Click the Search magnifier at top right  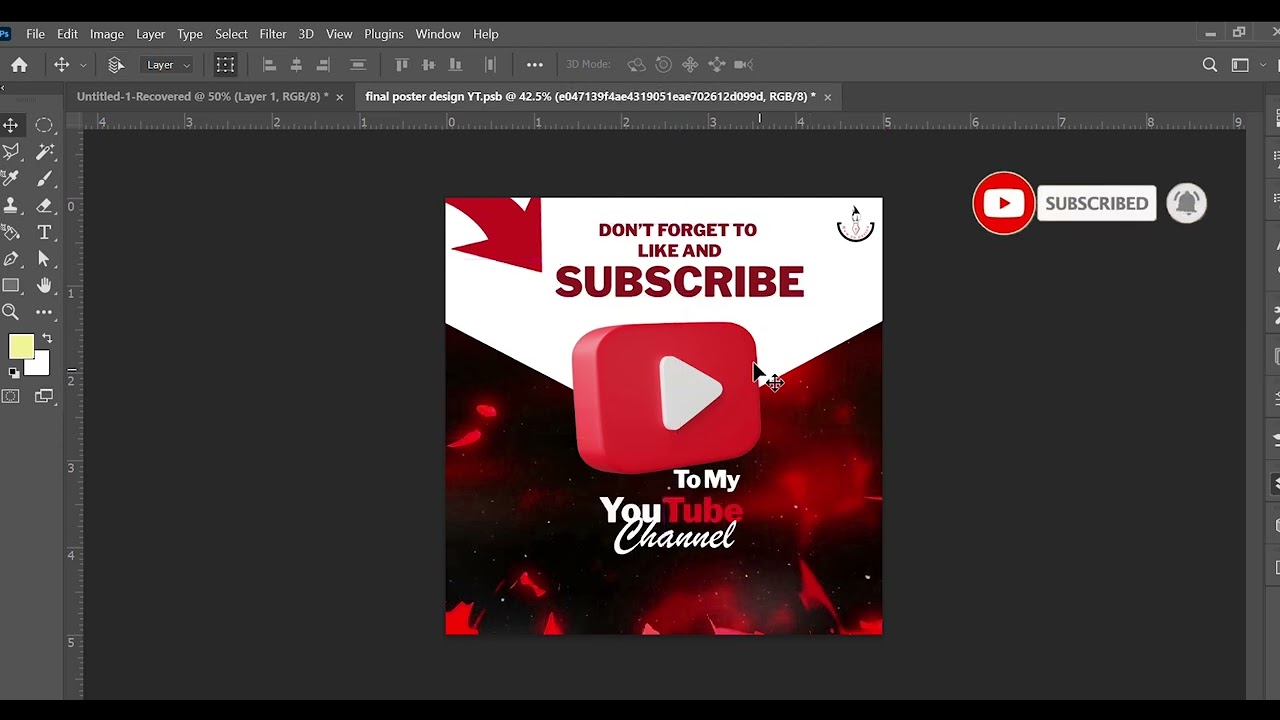coord(1210,65)
